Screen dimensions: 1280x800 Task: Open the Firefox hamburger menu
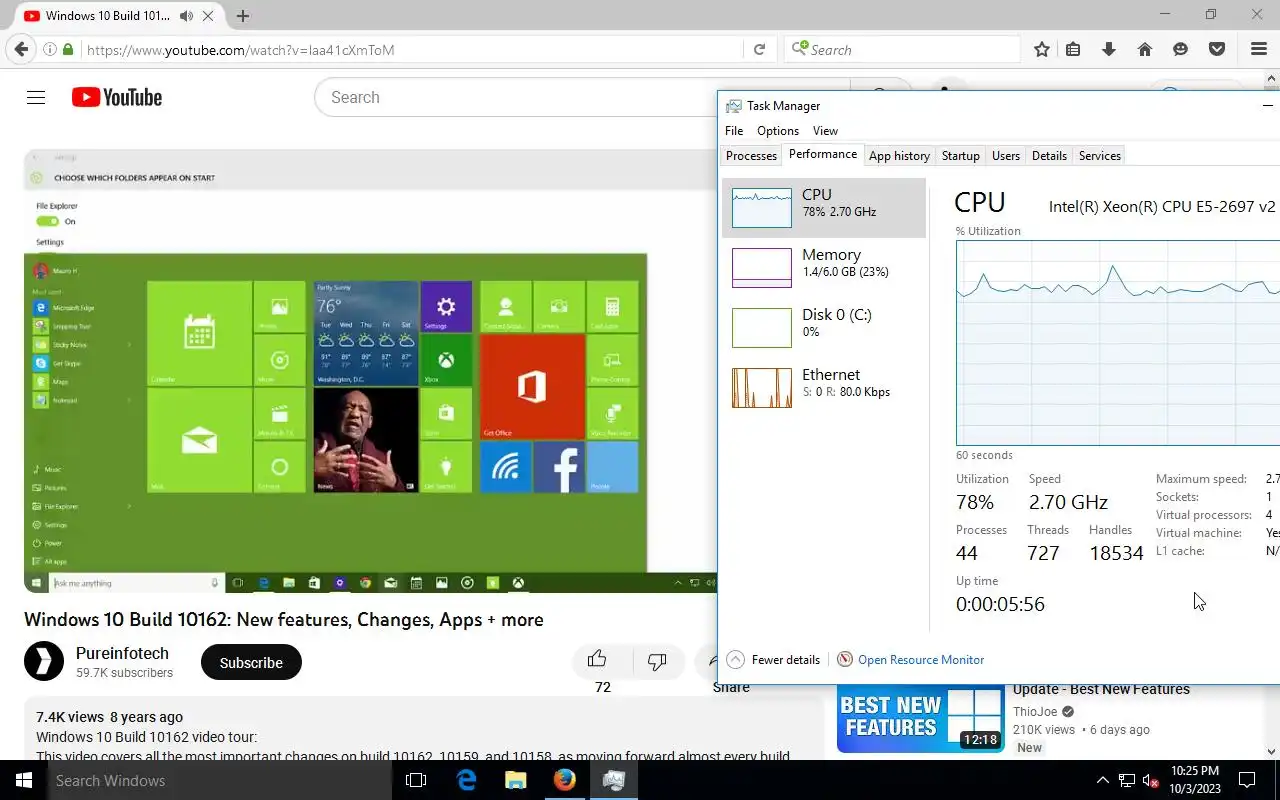click(1259, 49)
